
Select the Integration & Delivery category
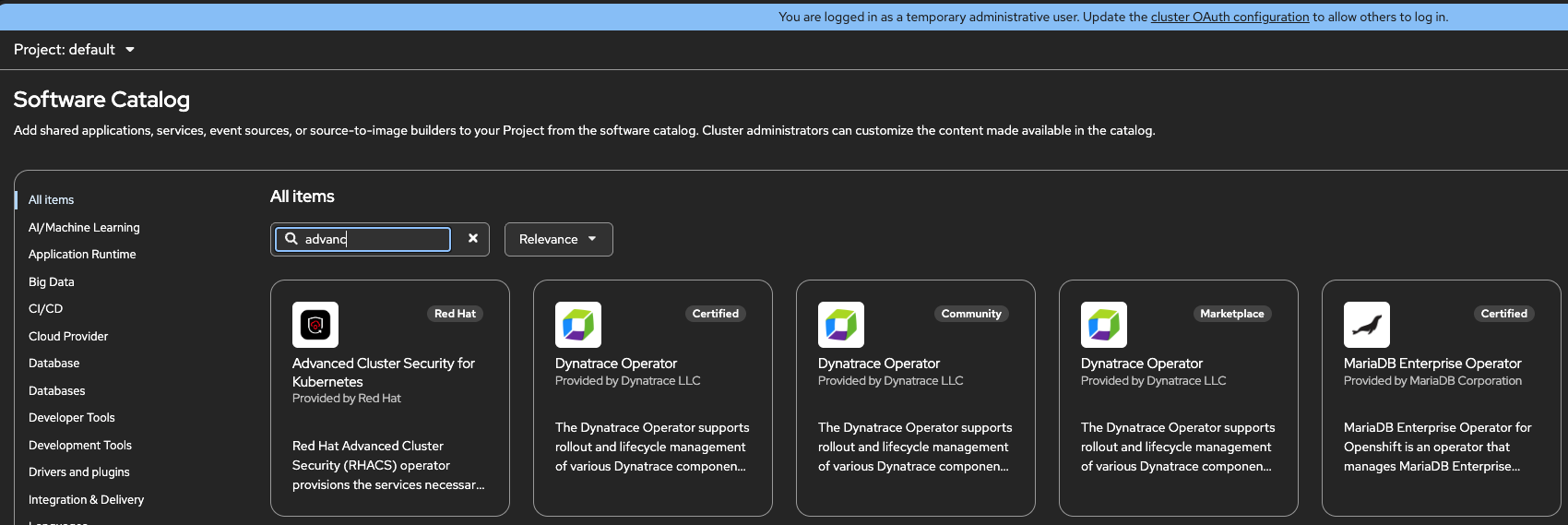[86, 500]
